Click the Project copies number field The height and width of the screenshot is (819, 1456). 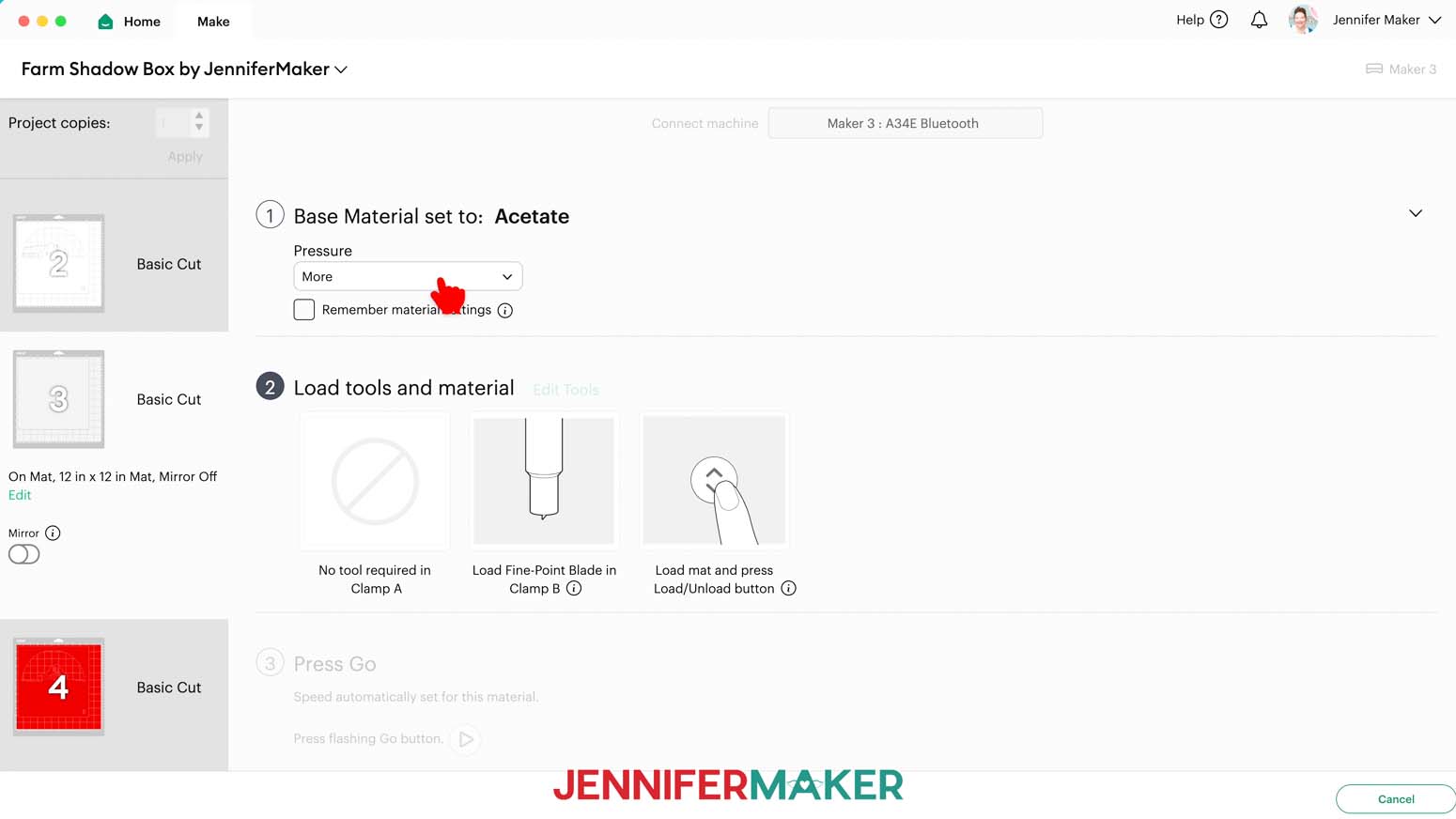[174, 123]
